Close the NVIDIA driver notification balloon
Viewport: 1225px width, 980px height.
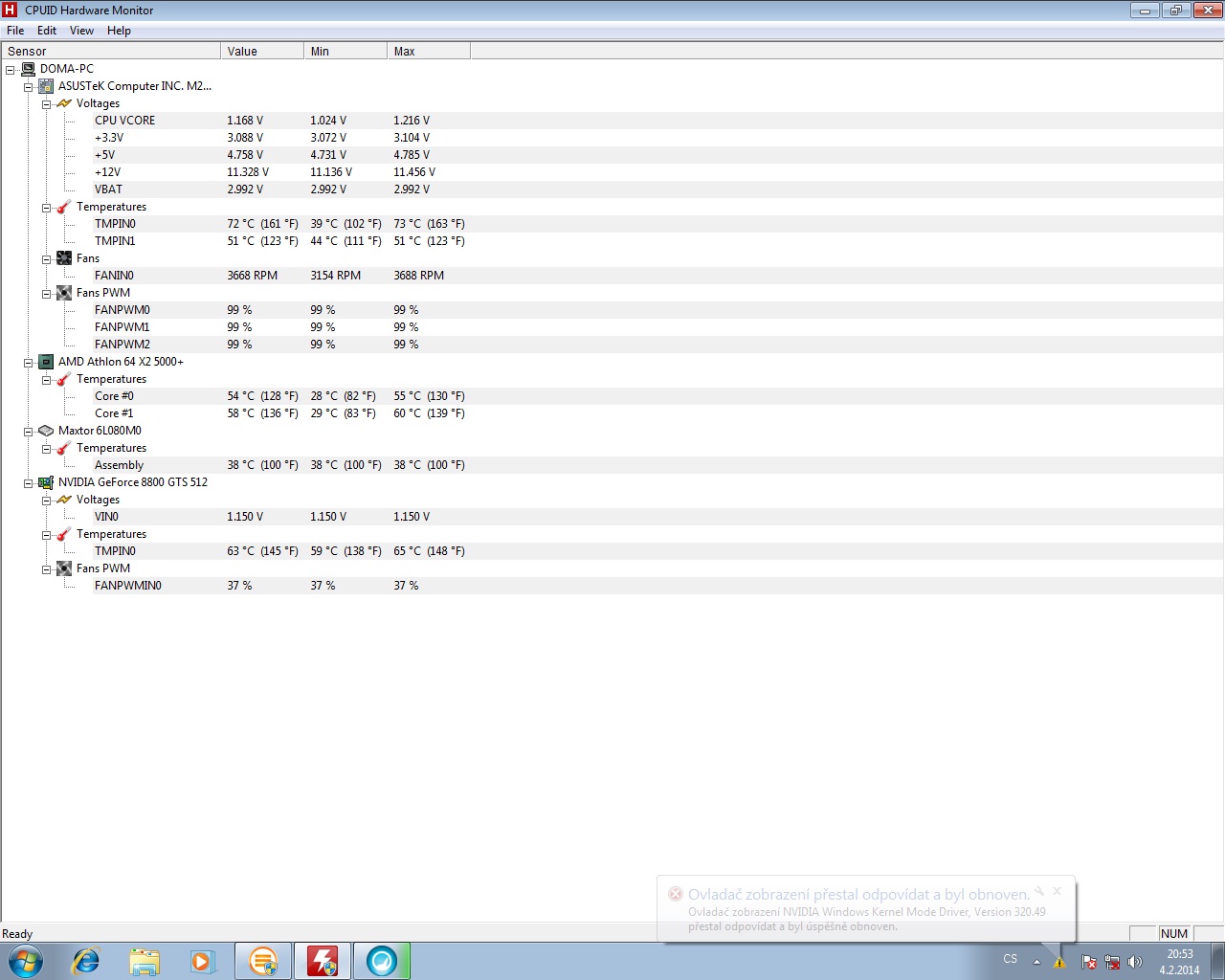tap(1058, 891)
